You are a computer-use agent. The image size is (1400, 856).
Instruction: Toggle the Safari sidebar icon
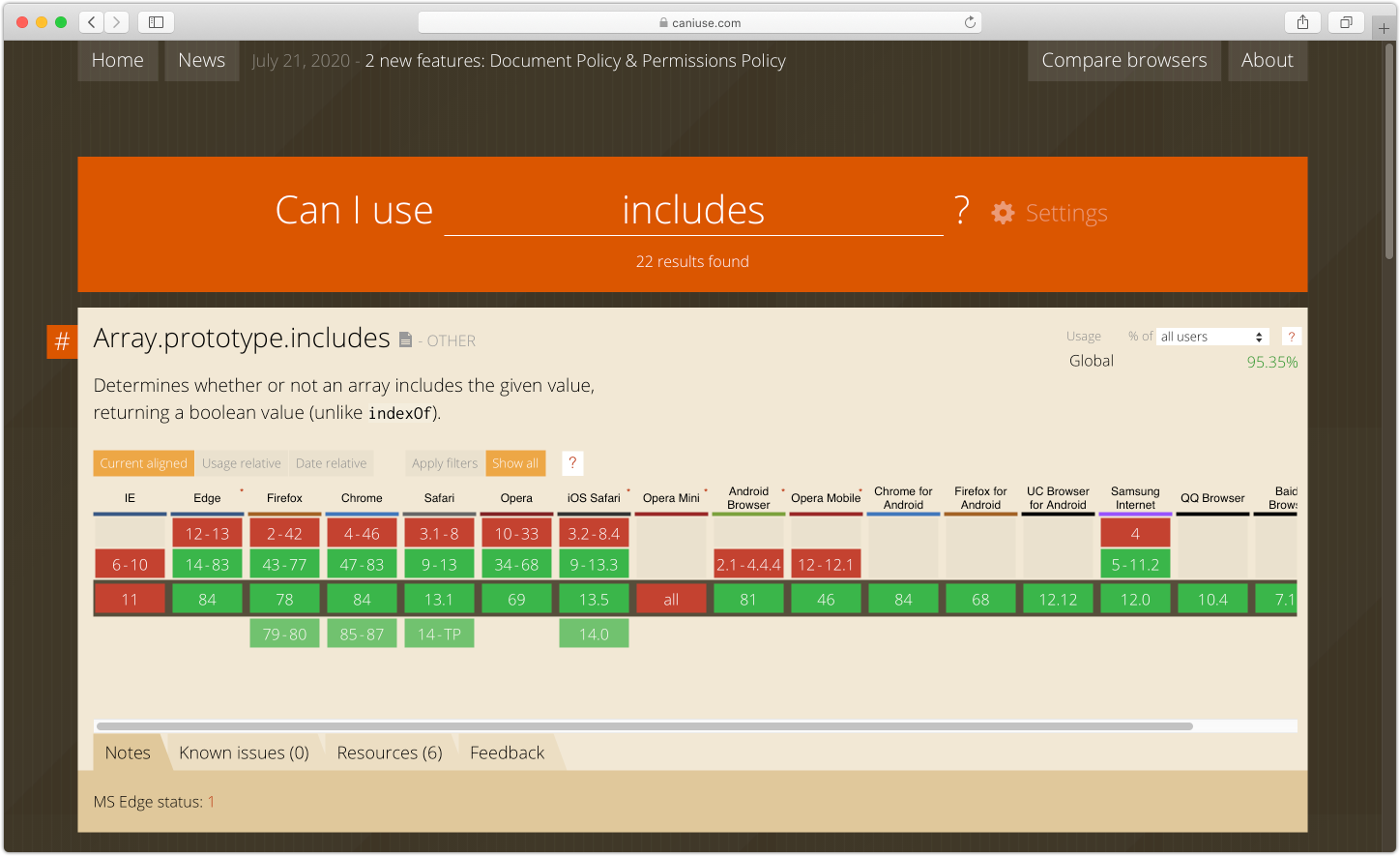tap(156, 22)
